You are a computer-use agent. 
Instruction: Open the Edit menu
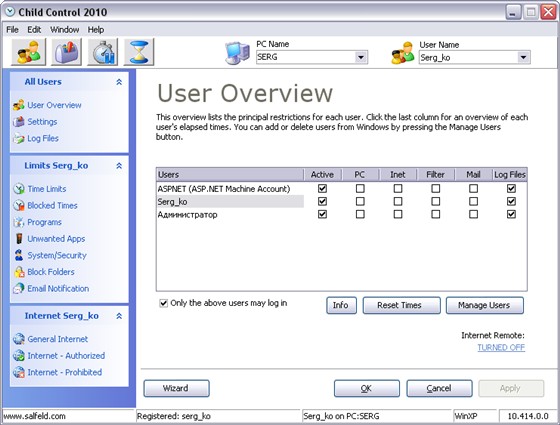(x=34, y=30)
